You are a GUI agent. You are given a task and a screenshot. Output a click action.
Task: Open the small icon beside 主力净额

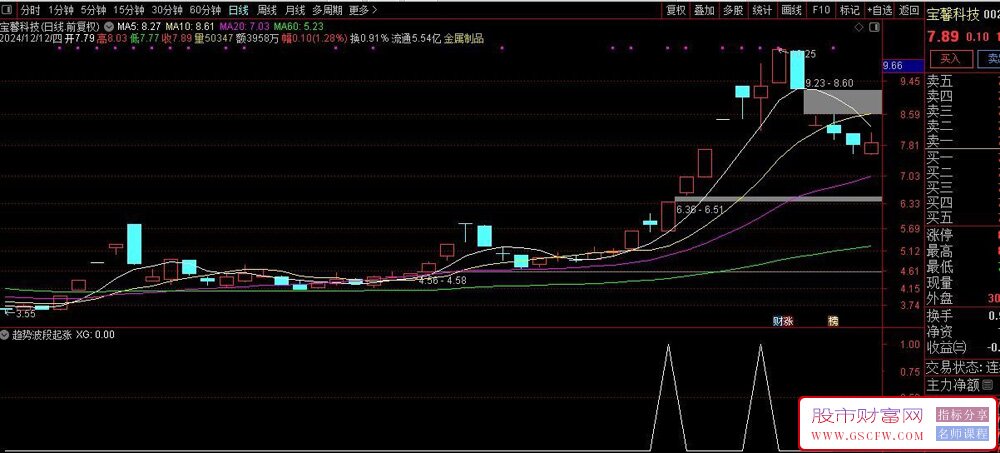989,385
